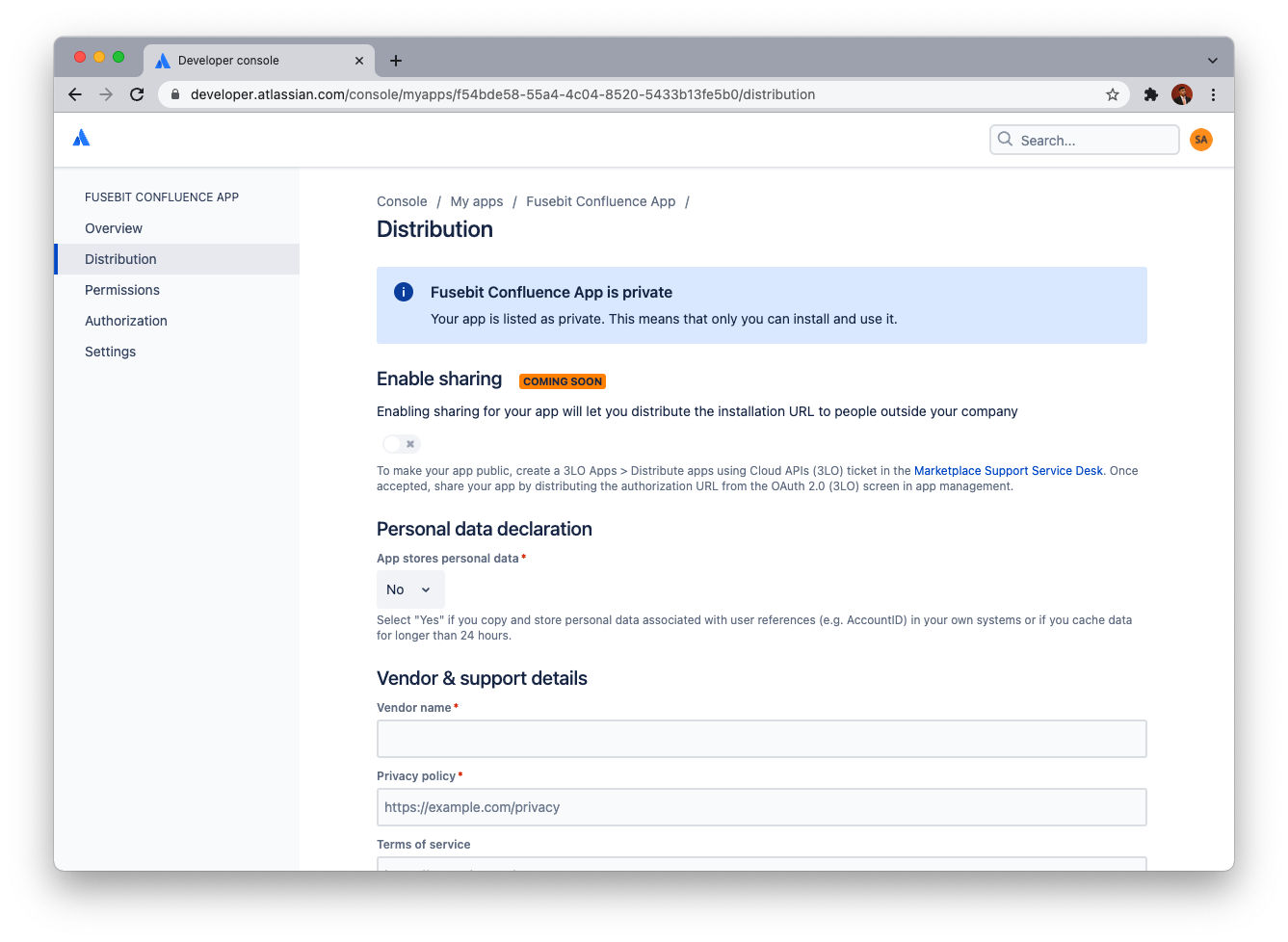
Task: Click into the Vendor name field
Action: pos(762,739)
